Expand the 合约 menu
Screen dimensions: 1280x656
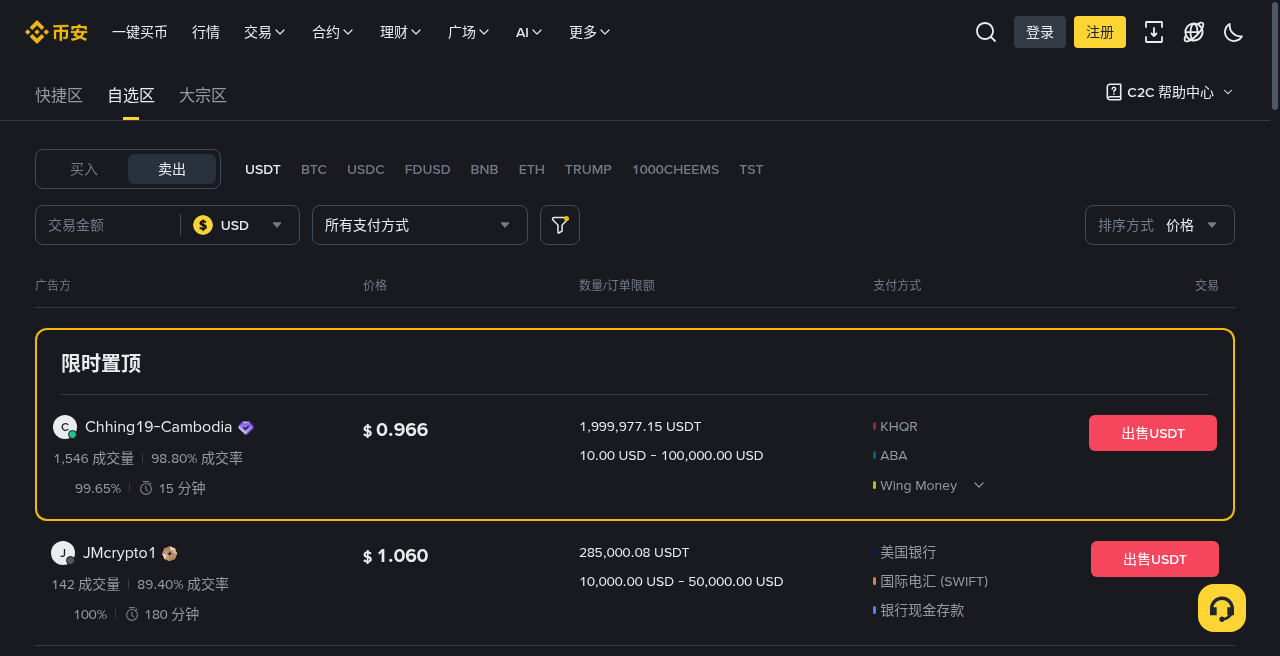(x=333, y=32)
